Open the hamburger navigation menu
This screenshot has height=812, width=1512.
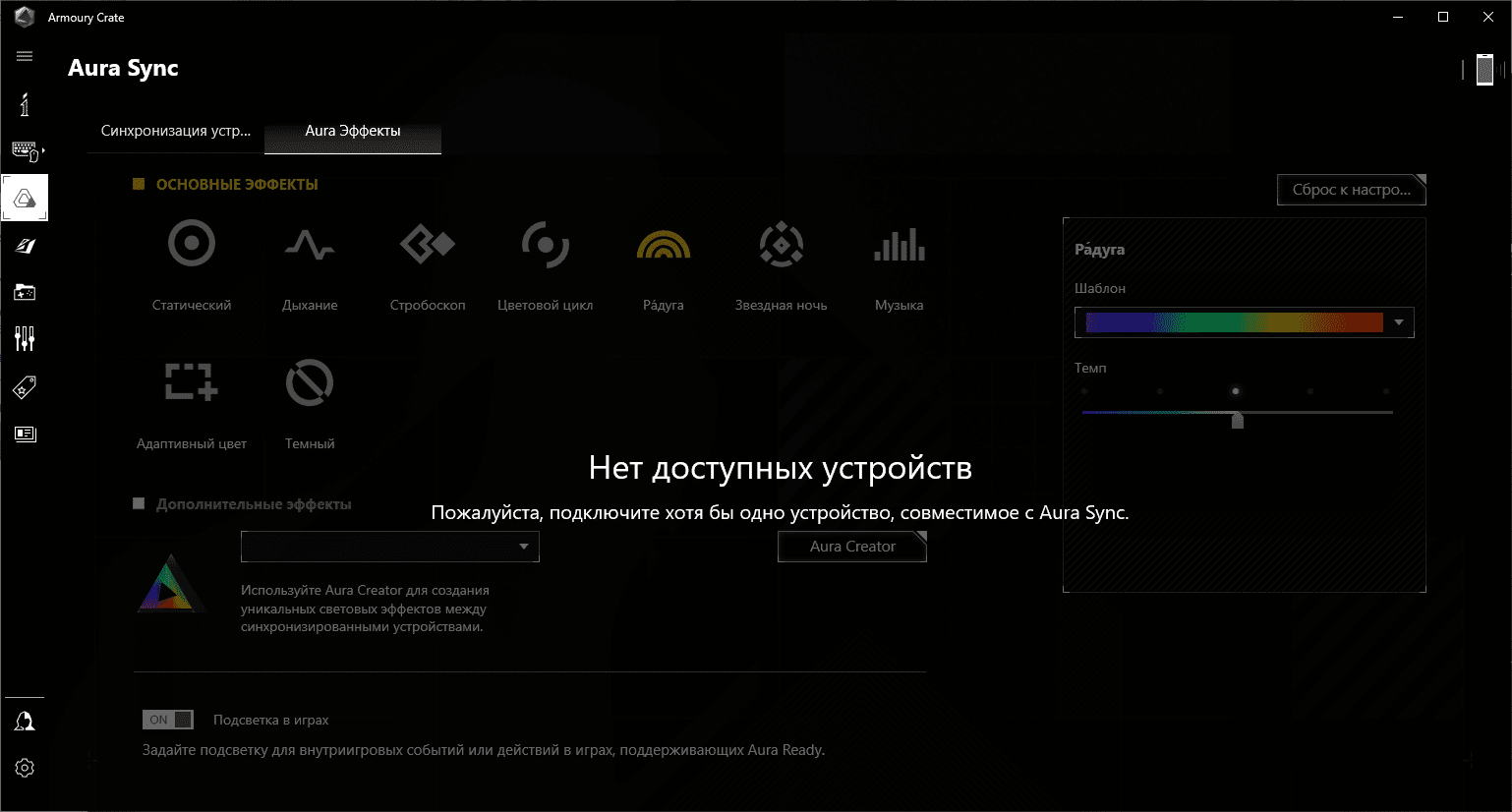pos(25,56)
